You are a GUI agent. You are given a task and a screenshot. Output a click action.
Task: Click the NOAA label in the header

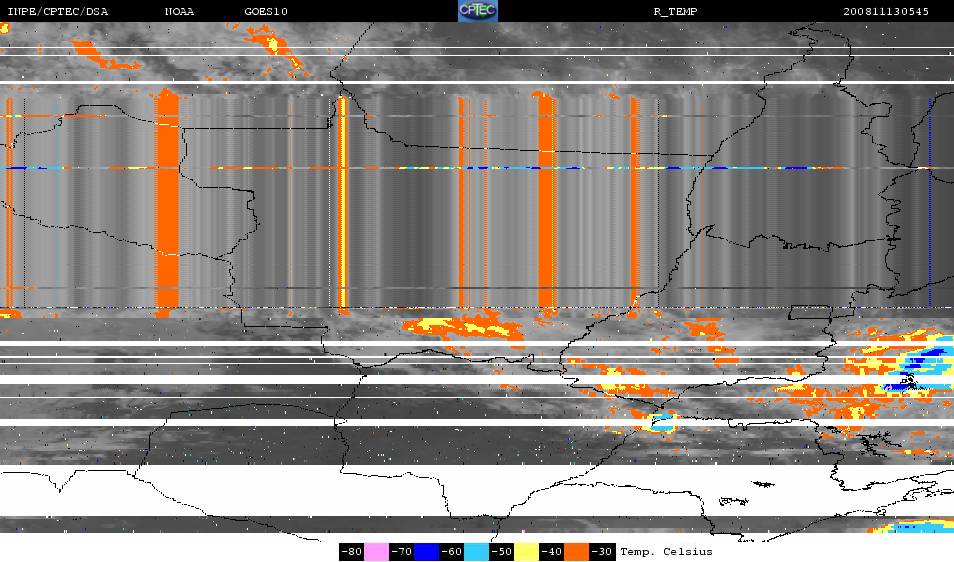pyautogui.click(x=179, y=12)
